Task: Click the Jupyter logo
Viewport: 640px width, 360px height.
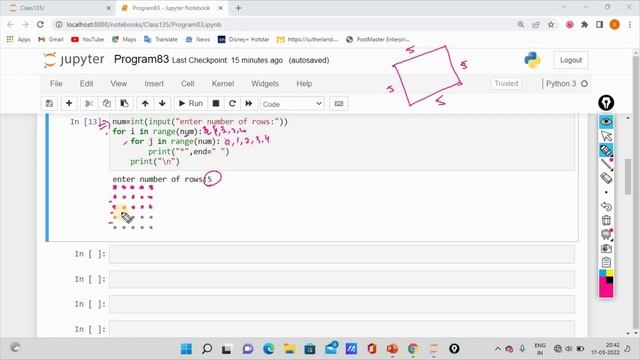Action: (x=74, y=60)
